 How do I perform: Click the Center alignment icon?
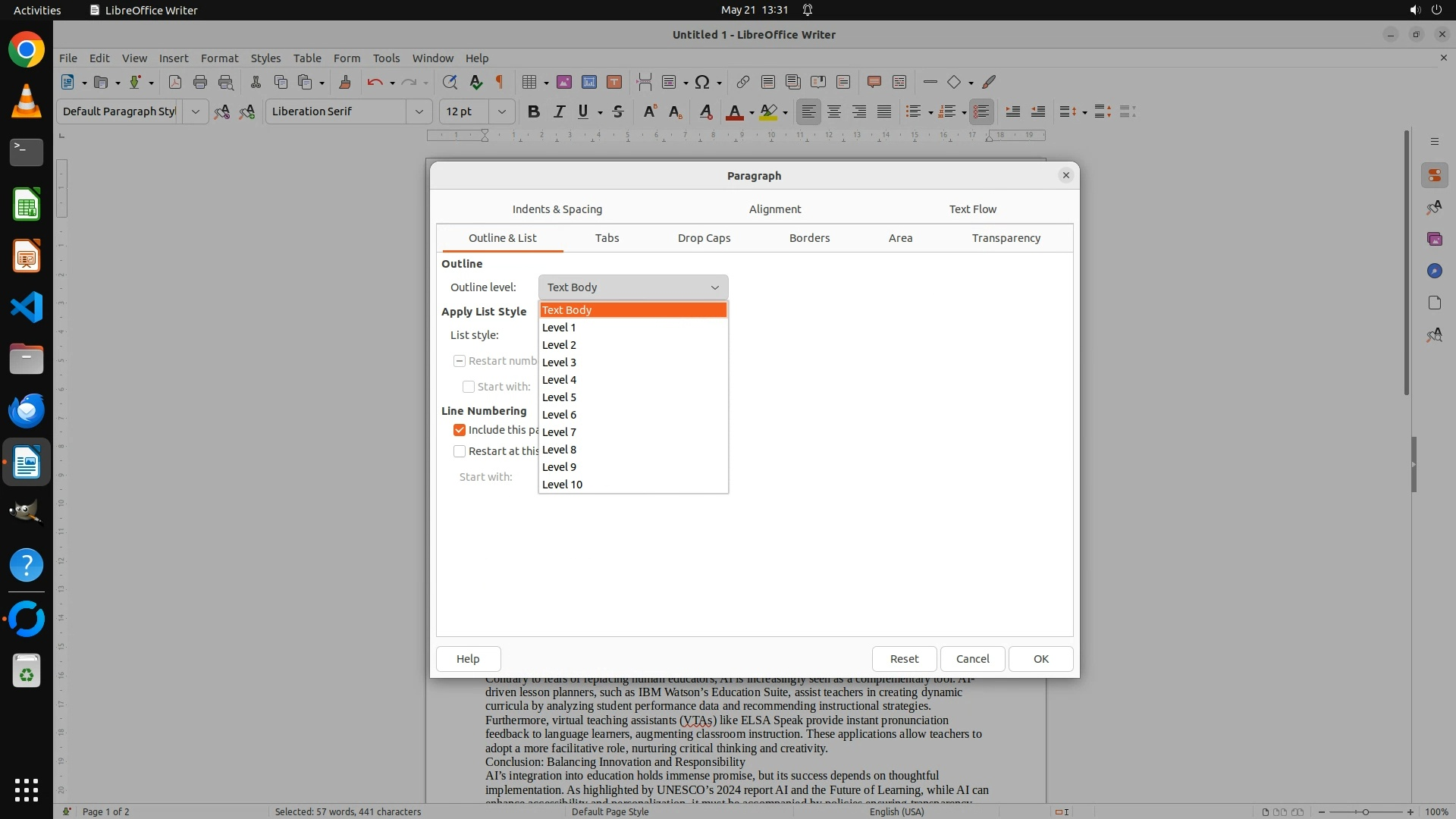pos(834,111)
